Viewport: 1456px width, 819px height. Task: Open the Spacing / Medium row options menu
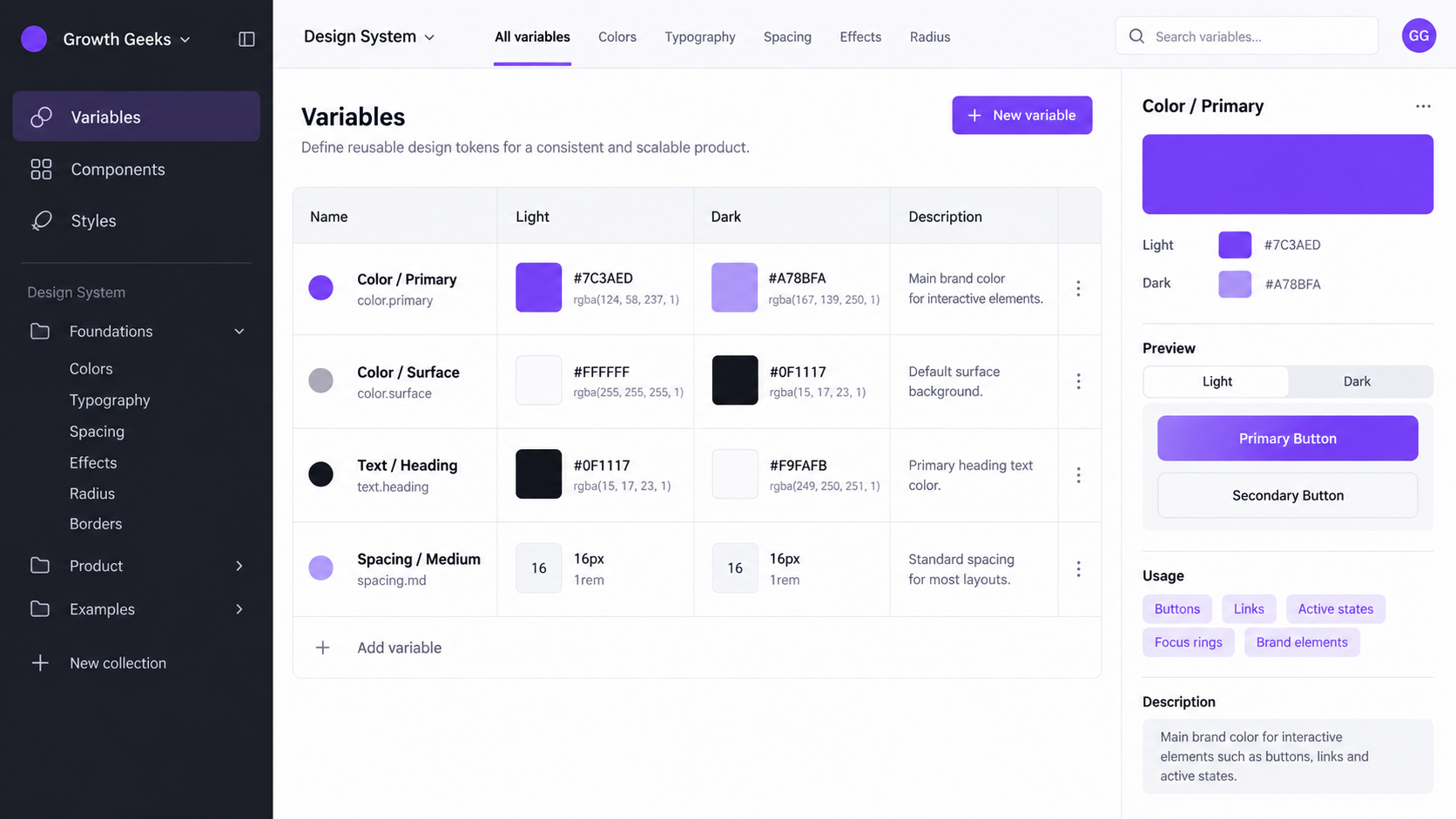[1078, 568]
